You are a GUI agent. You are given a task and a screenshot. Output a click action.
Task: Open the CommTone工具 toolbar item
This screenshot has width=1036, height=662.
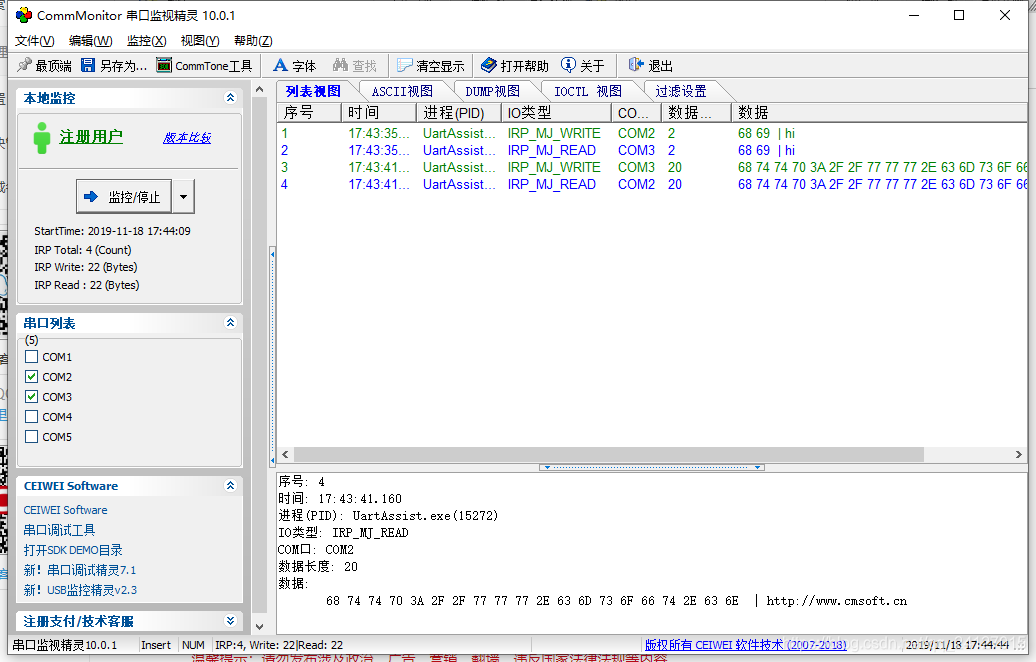(x=204, y=65)
